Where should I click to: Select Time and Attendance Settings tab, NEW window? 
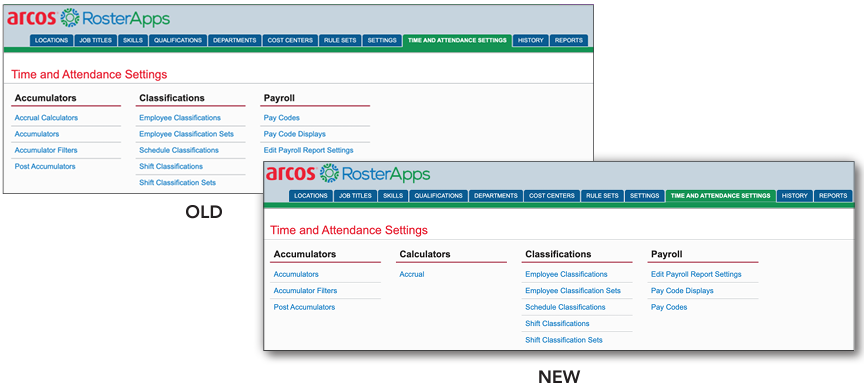721,196
